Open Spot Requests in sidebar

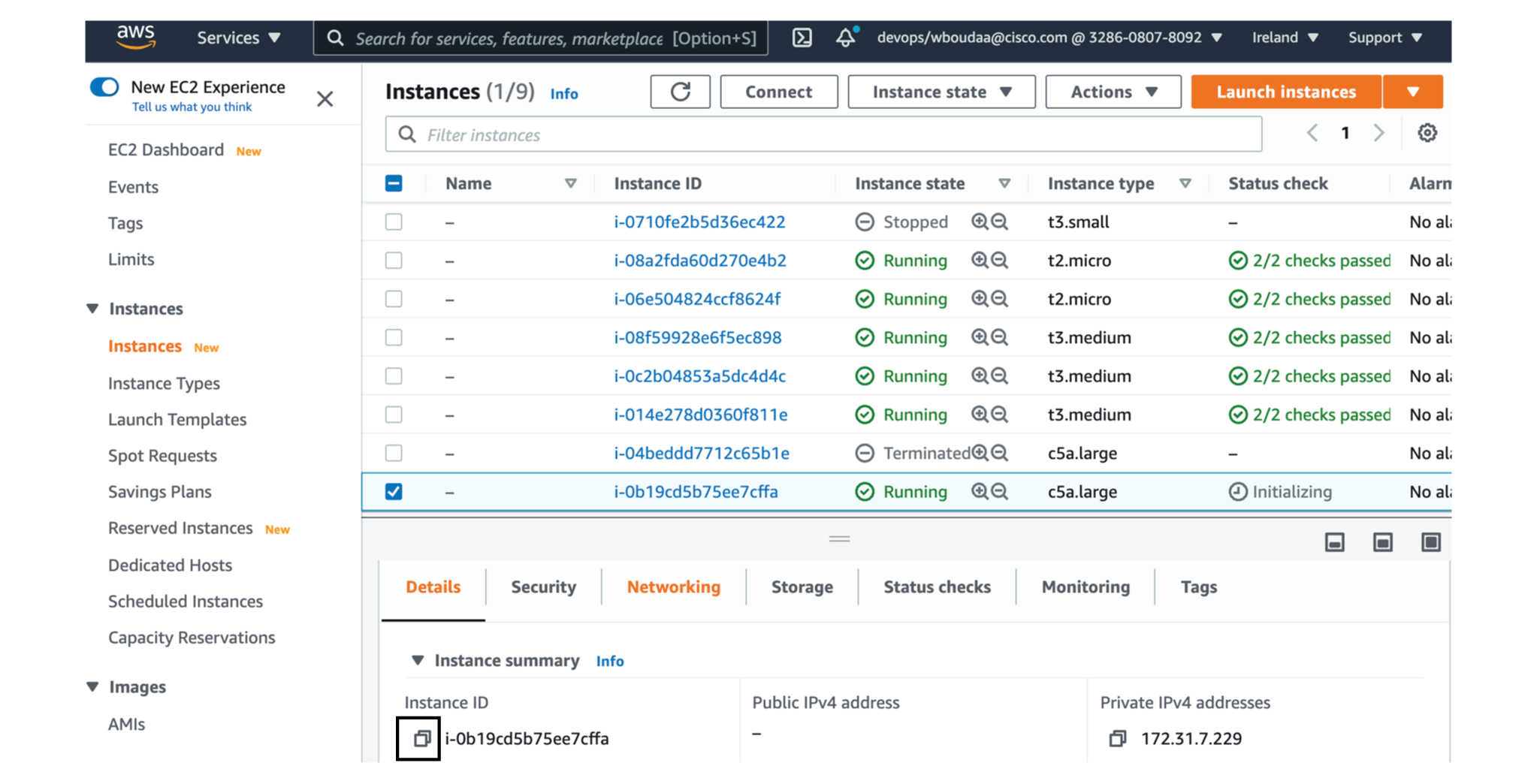tap(162, 456)
